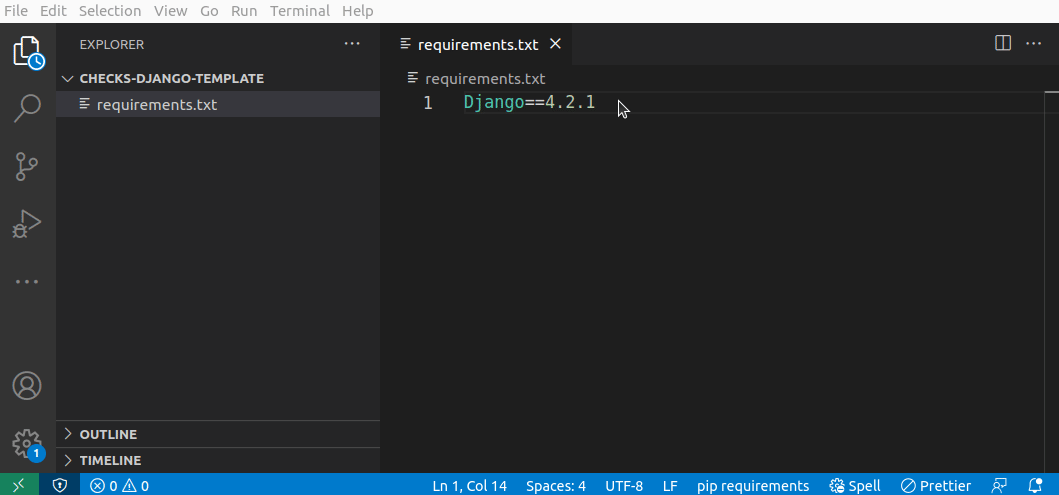Toggle Prettier formatter status item
The height and width of the screenshot is (495, 1059).
click(935, 485)
